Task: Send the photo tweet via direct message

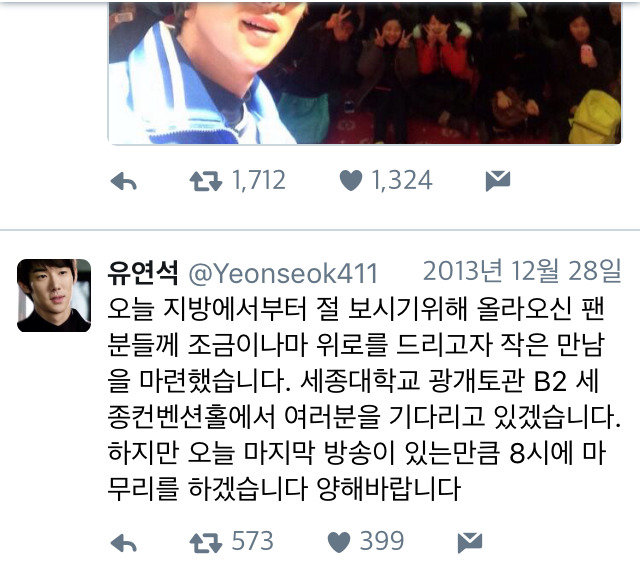Action: [x=498, y=181]
